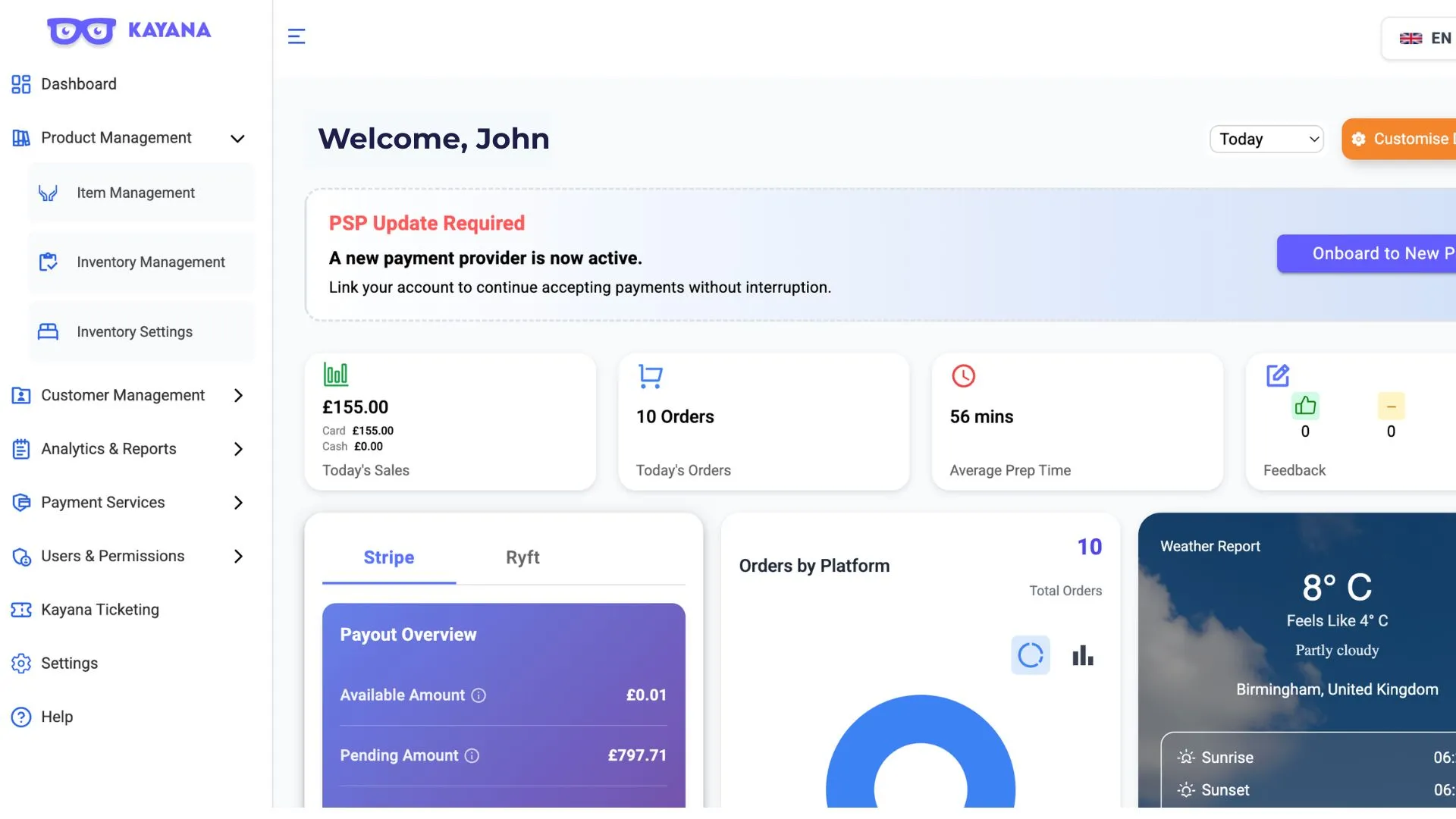Click the Today's Sales card

[x=450, y=422]
